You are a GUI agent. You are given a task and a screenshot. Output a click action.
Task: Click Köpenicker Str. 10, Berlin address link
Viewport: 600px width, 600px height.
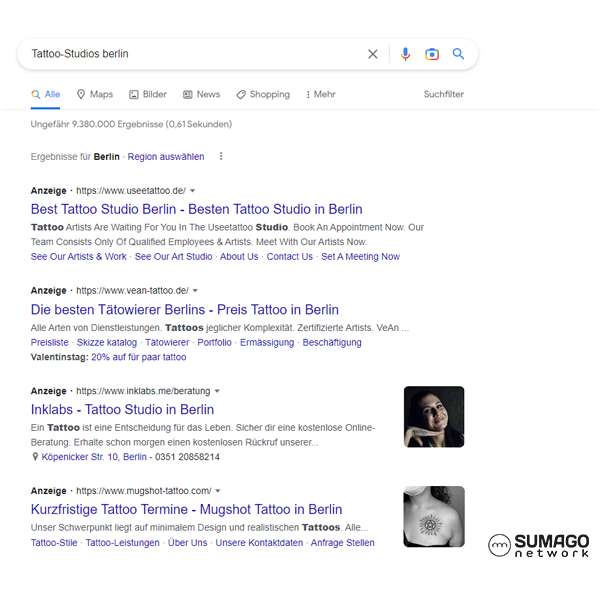coord(94,457)
